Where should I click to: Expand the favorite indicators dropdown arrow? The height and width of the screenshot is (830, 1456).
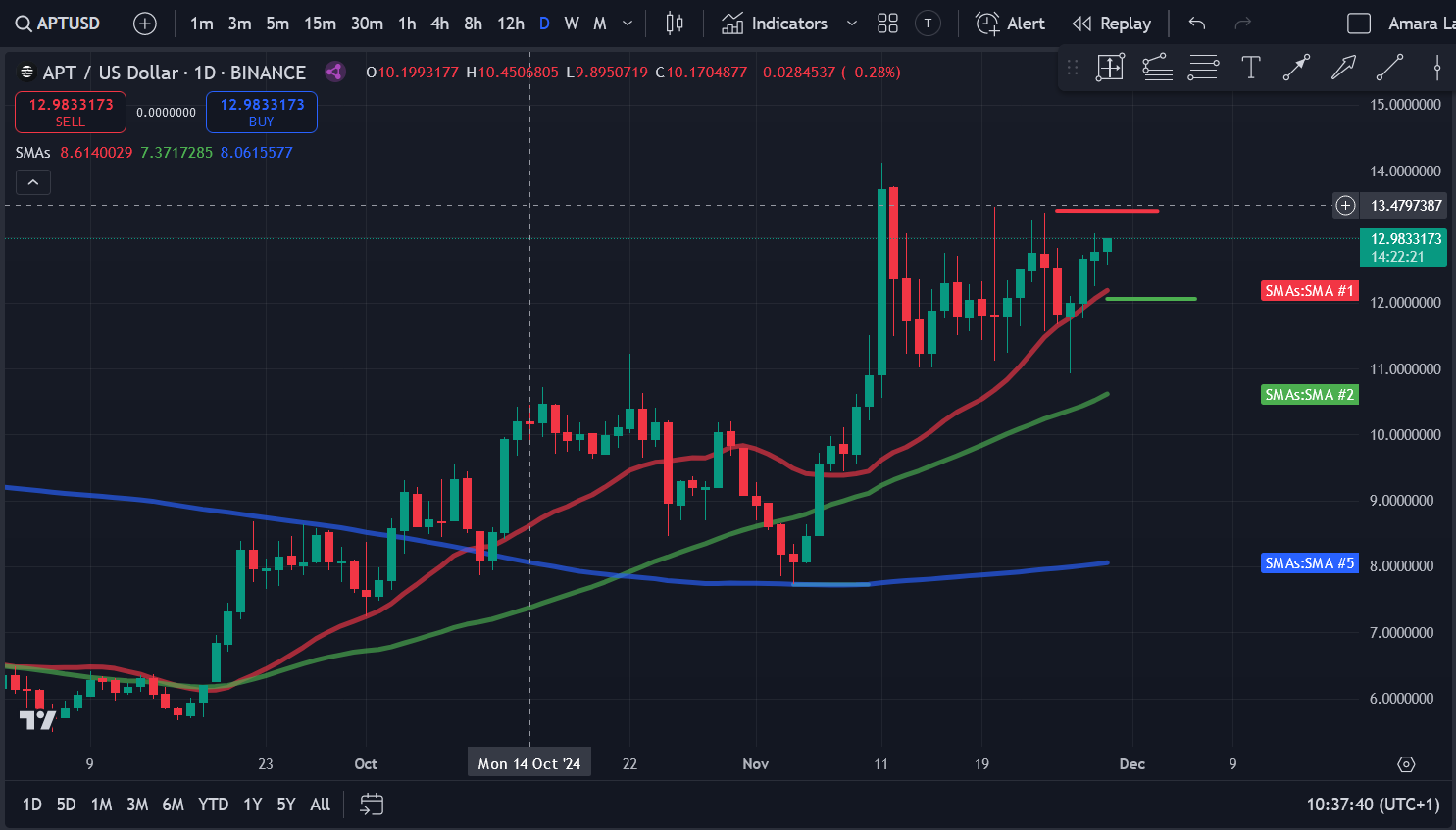(851, 24)
